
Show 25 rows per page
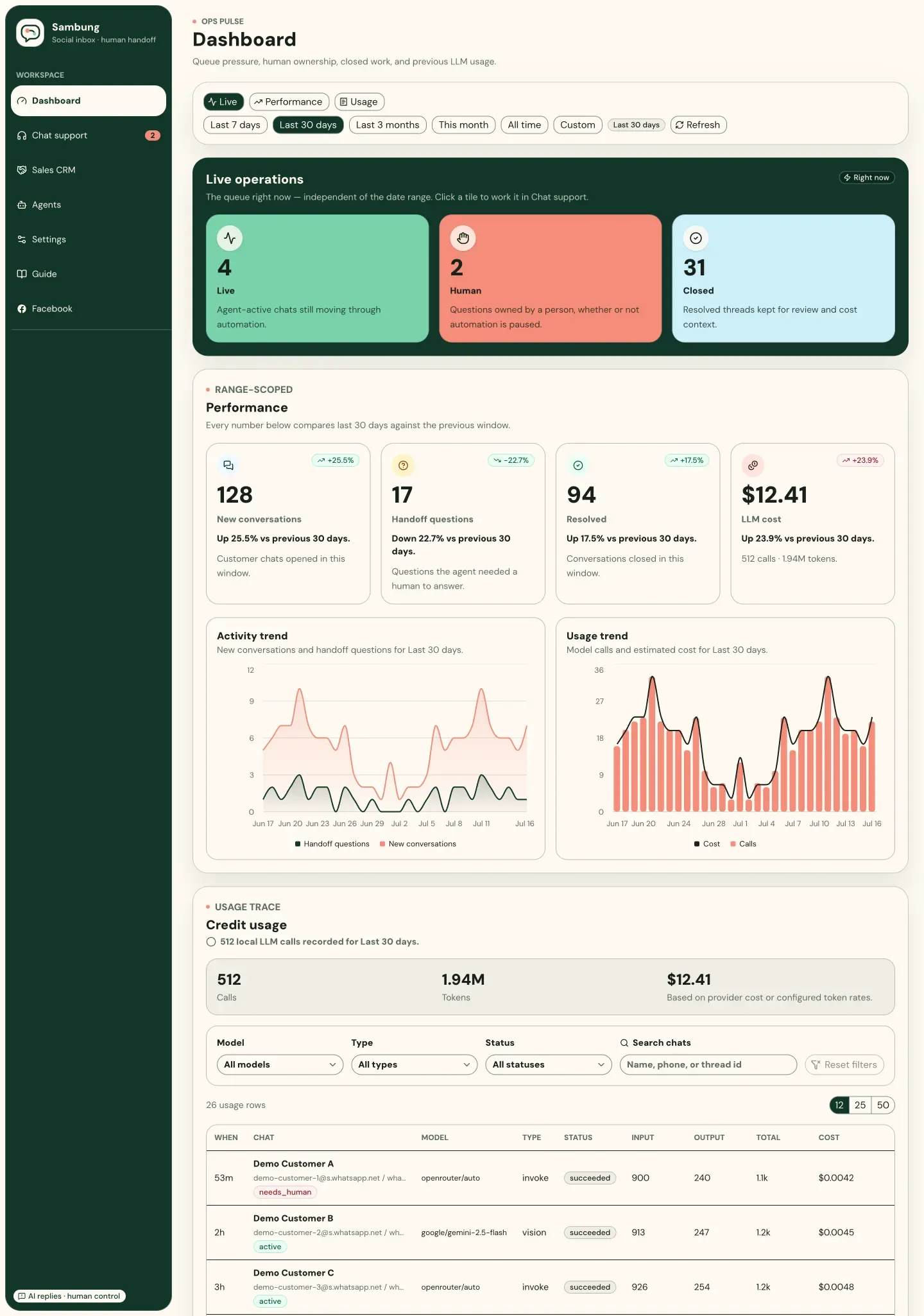point(860,1105)
